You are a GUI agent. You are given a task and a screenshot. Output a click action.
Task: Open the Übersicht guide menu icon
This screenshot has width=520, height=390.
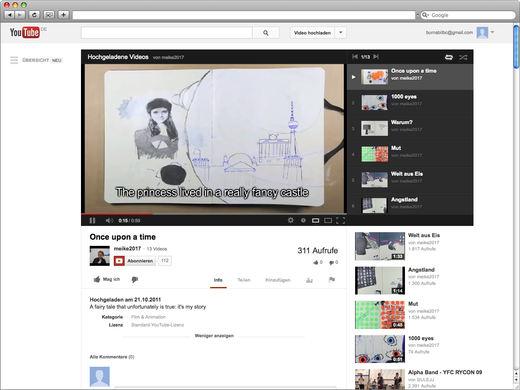[x=14, y=60]
